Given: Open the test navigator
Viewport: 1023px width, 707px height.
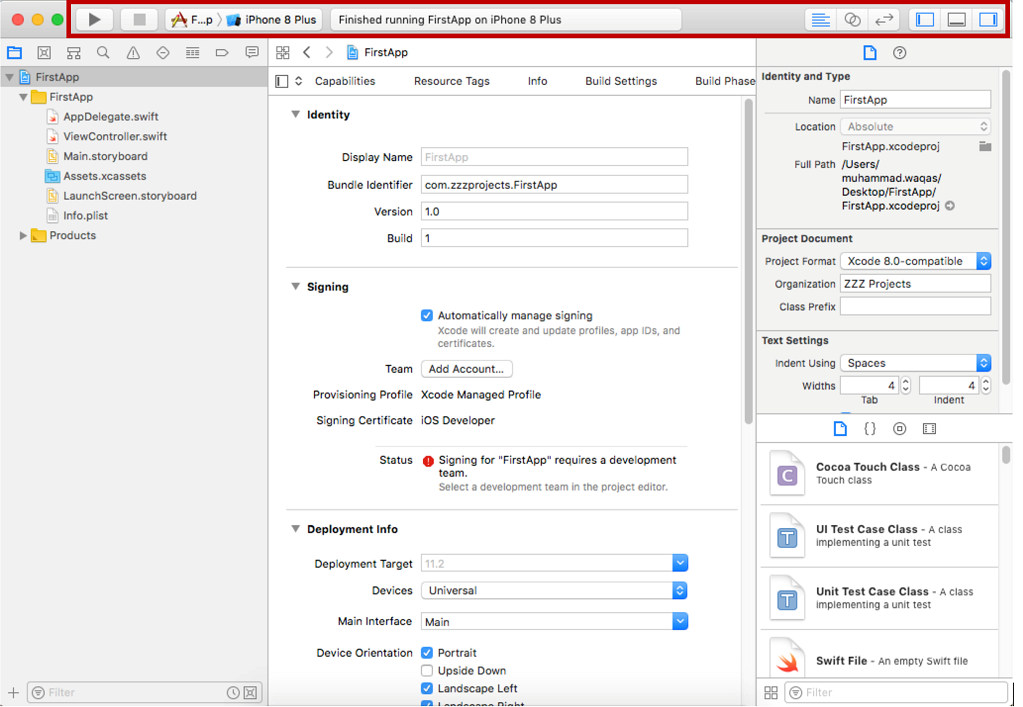Looking at the screenshot, I should click(162, 53).
